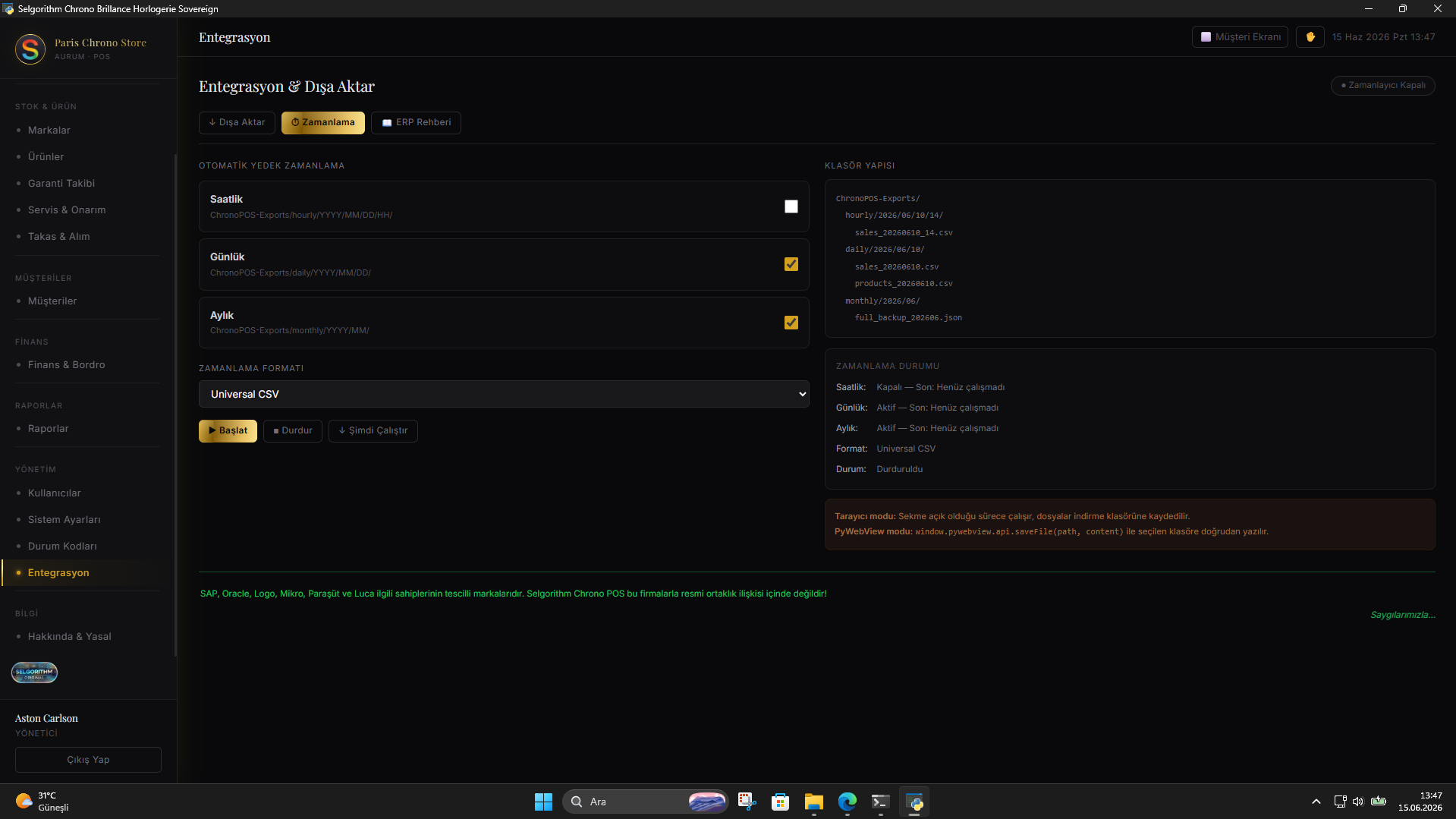Click the Başlat button
The width and height of the screenshot is (1456, 819).
click(x=228, y=430)
